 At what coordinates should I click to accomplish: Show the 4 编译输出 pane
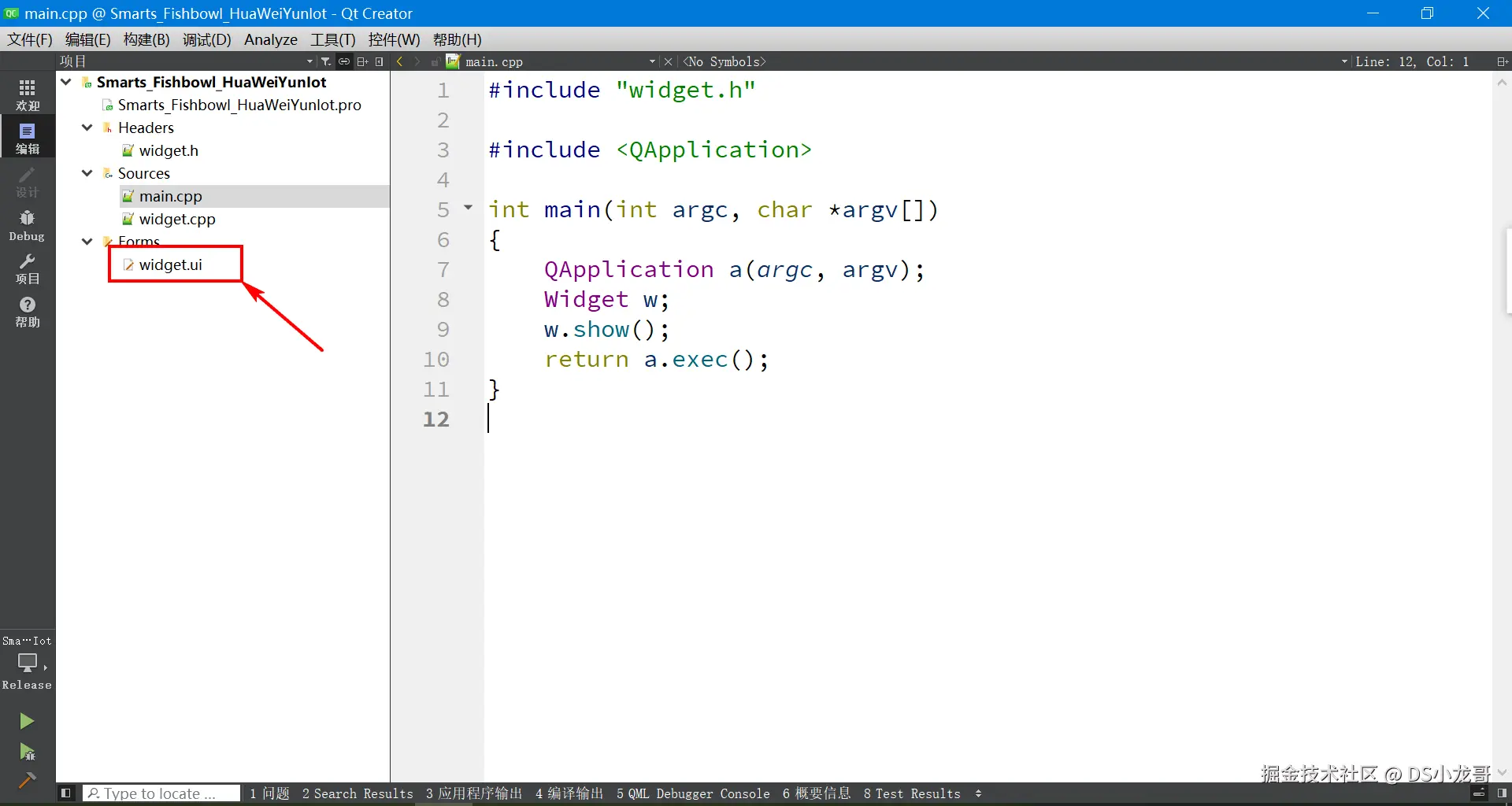tap(569, 793)
